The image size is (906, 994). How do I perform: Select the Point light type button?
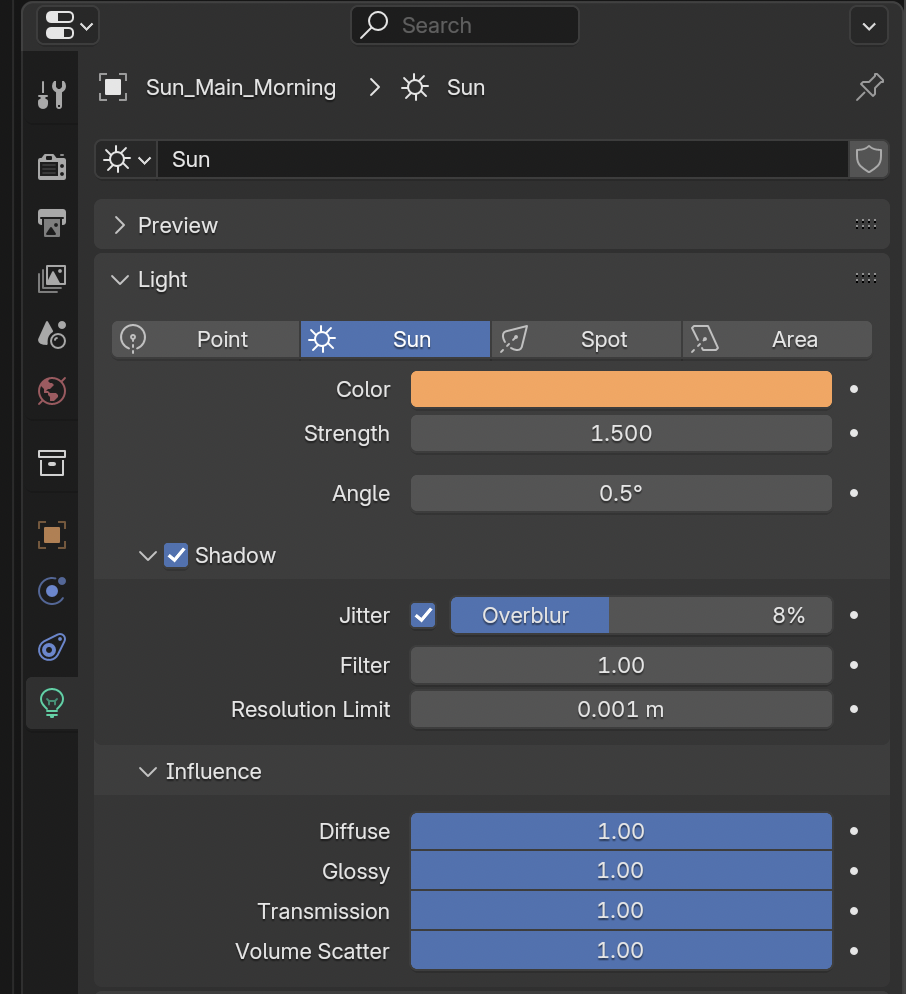point(205,339)
